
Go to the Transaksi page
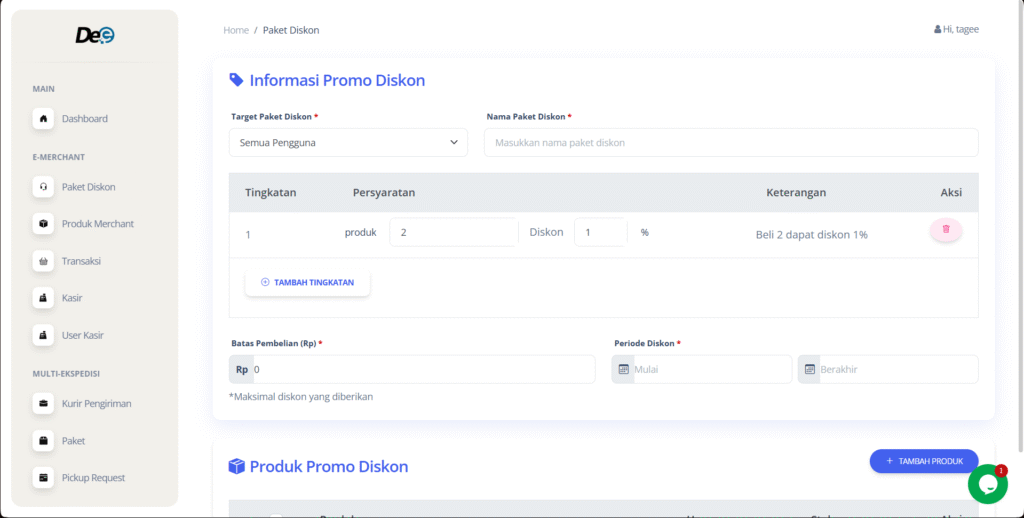click(x=80, y=261)
